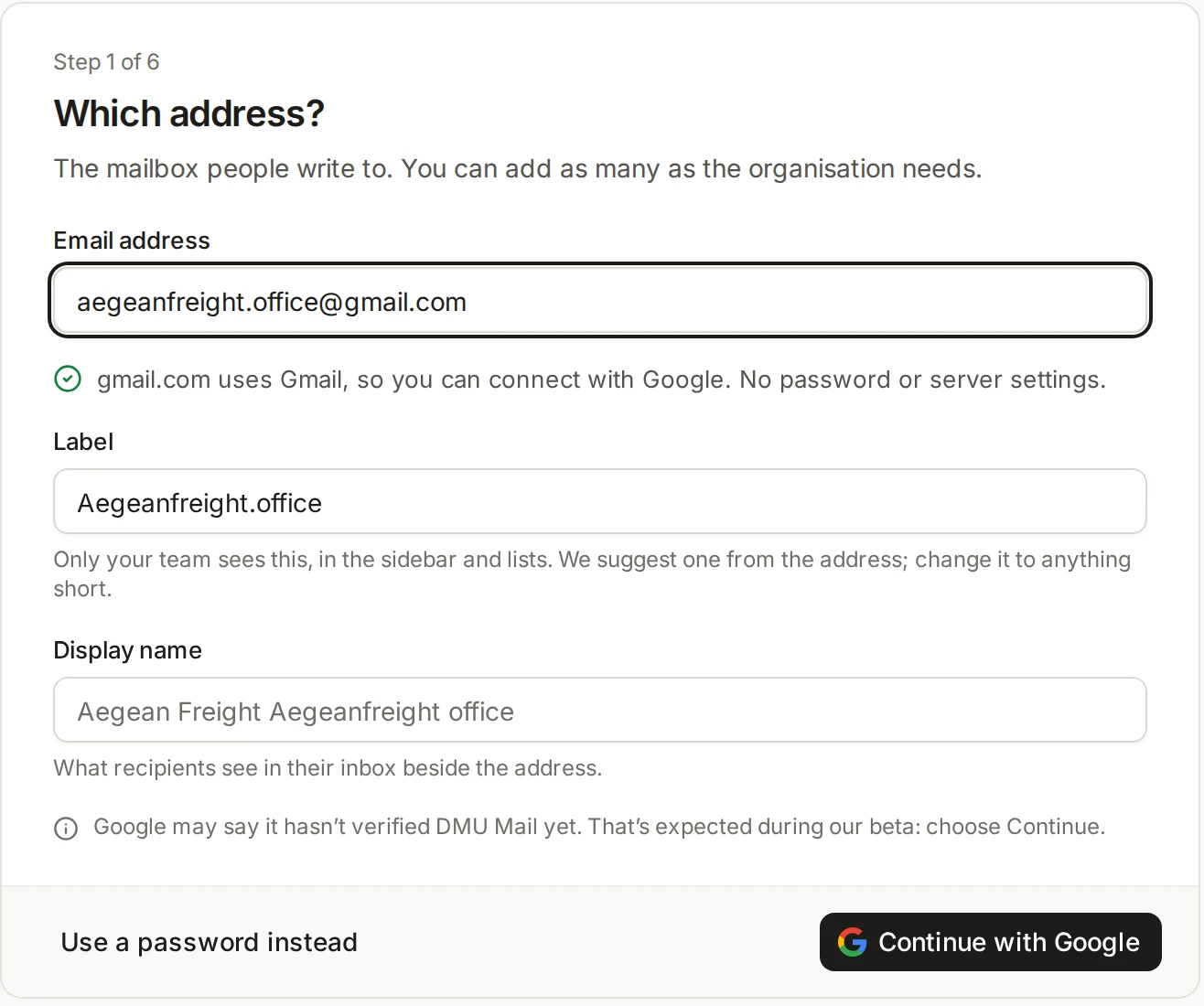Image resolution: width=1204 pixels, height=1006 pixels.
Task: Click the Display name field label
Action: 128,650
